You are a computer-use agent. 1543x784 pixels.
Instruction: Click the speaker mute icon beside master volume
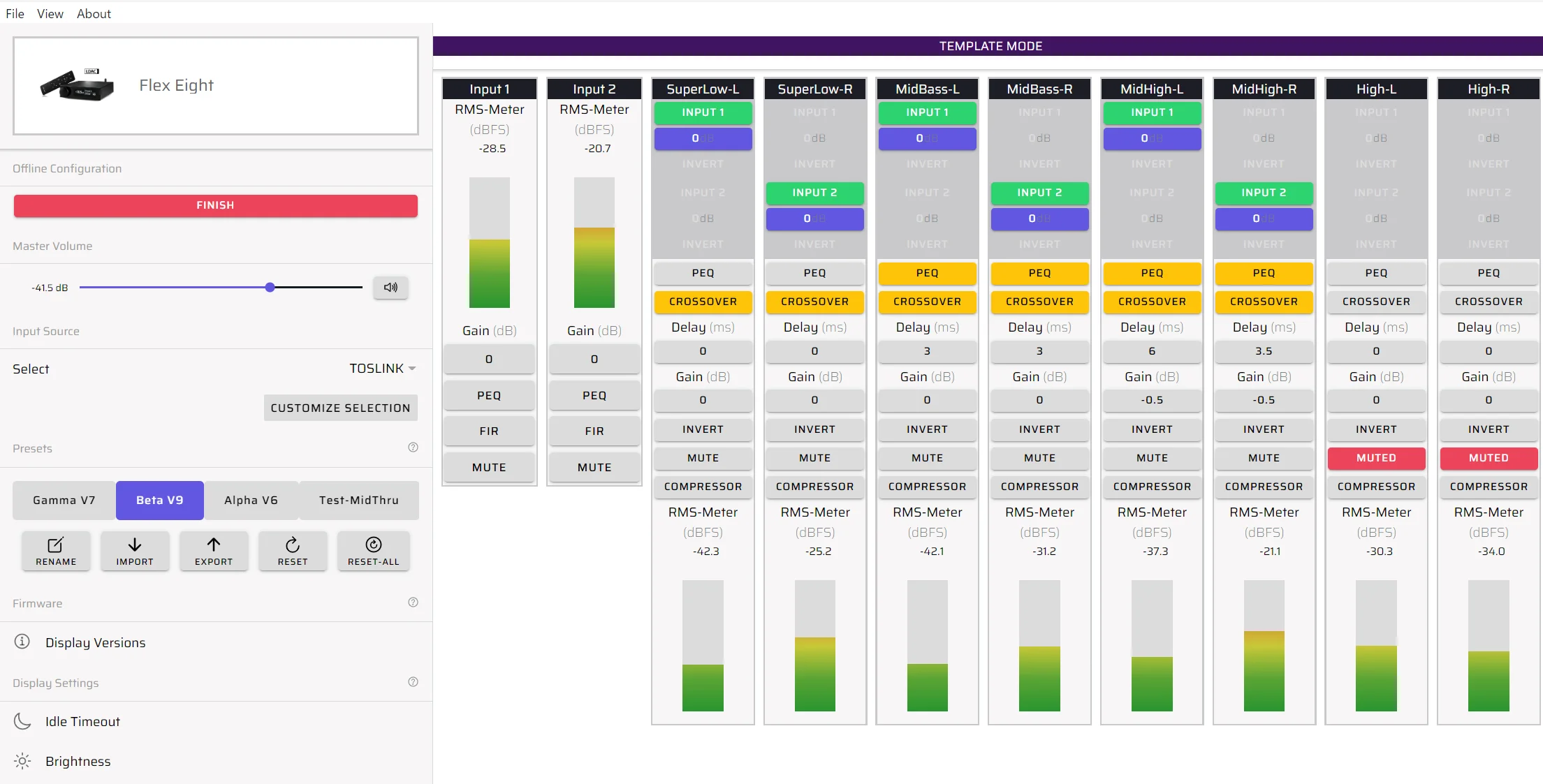tap(390, 287)
